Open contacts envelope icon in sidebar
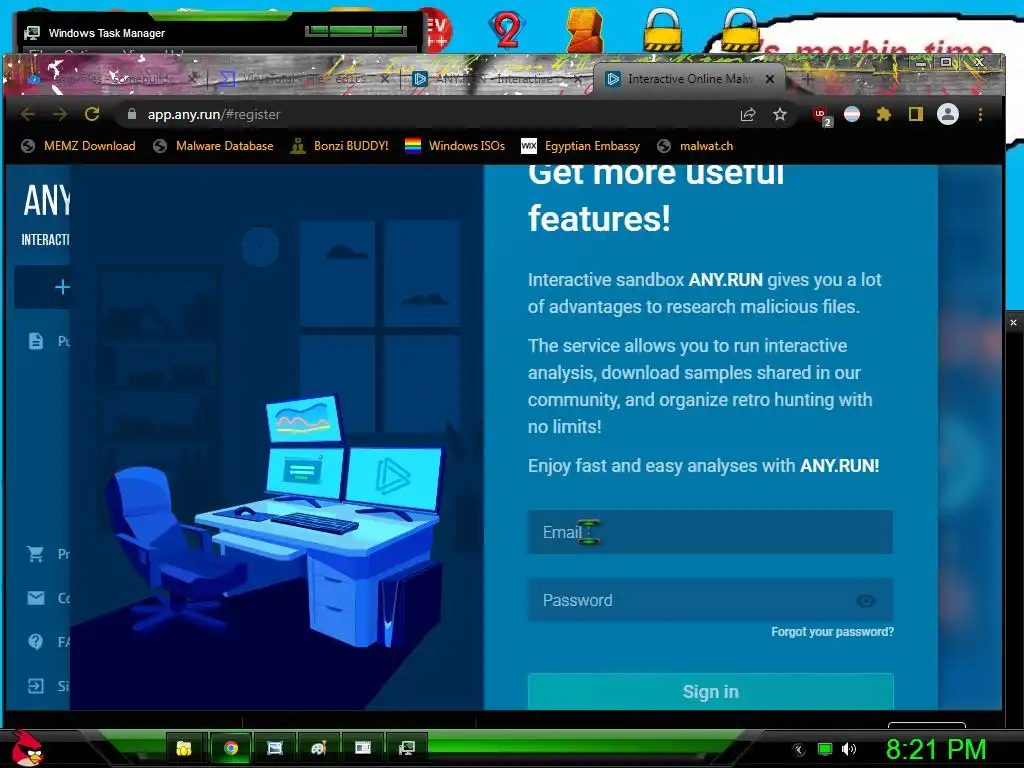The height and width of the screenshot is (768, 1024). (36, 598)
